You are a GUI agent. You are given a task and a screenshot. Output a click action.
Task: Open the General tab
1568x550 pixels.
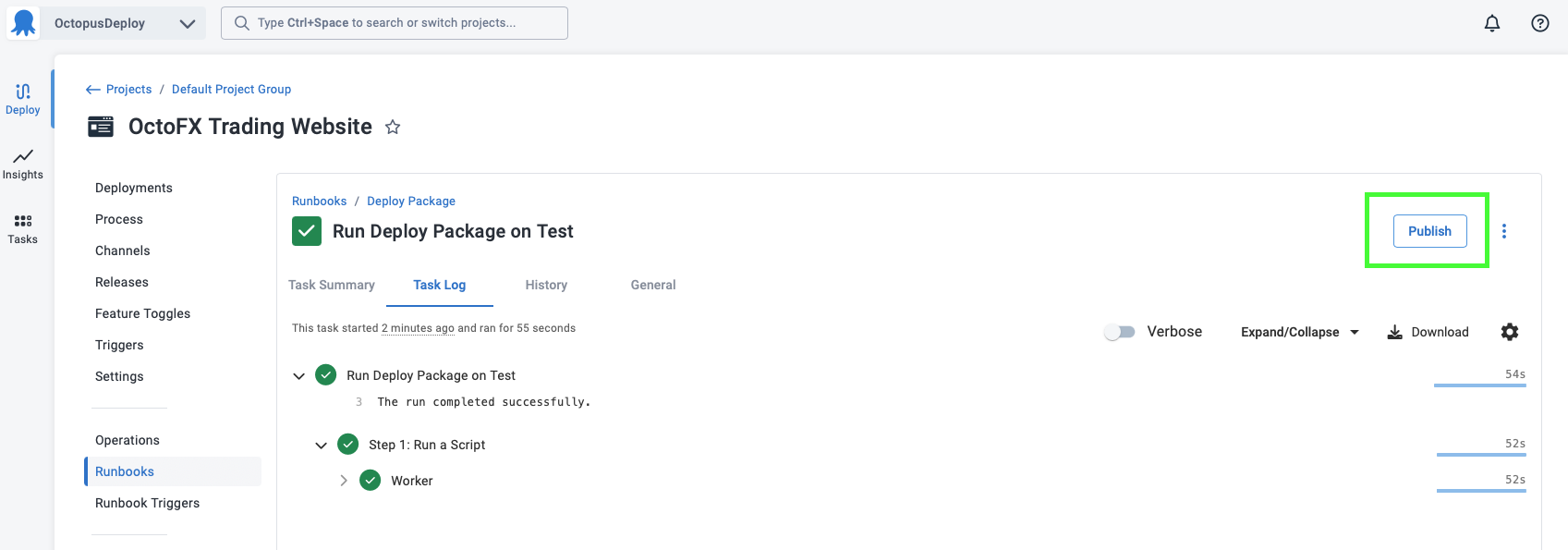pyautogui.click(x=653, y=285)
